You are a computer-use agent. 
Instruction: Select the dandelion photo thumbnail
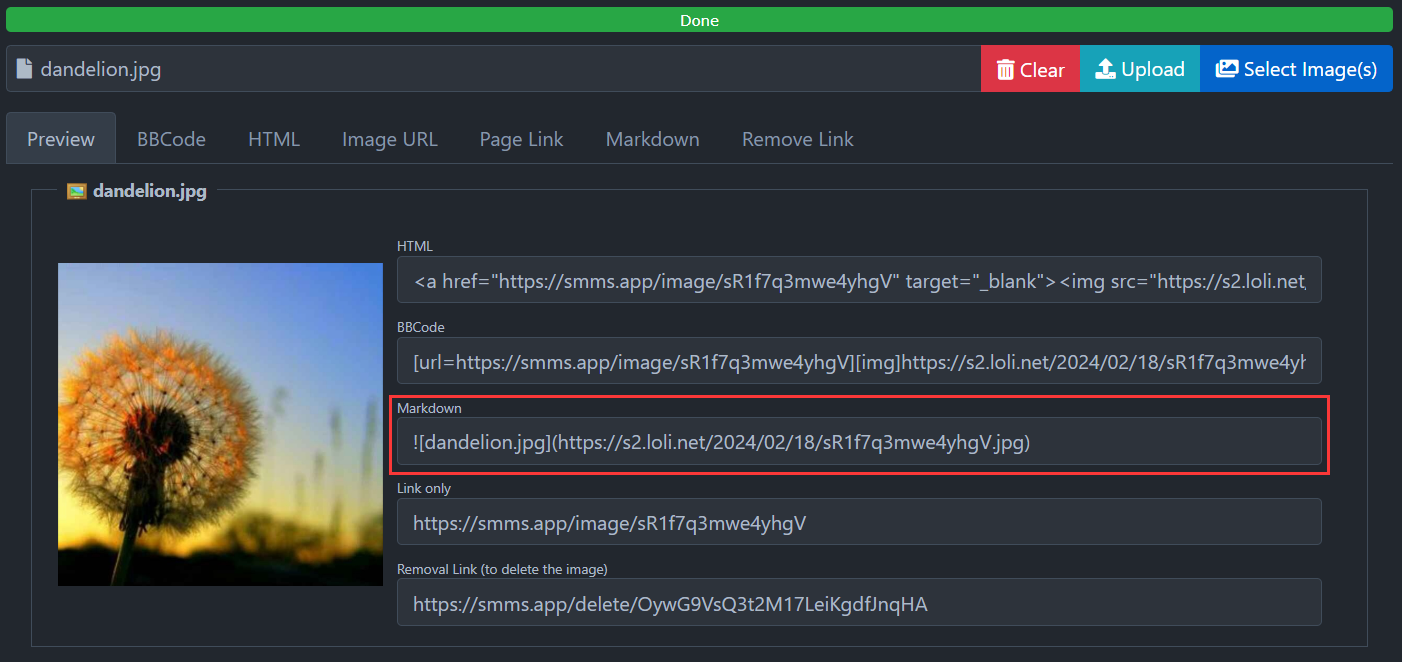220,423
